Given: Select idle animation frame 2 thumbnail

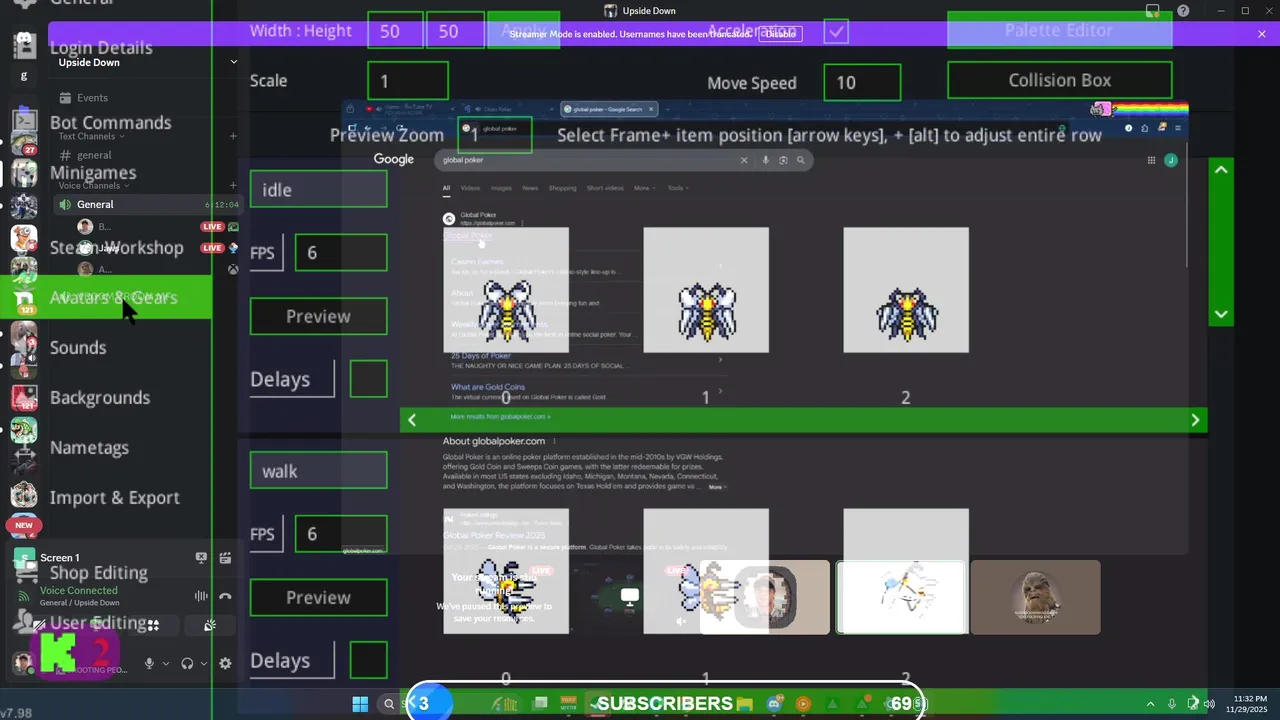Looking at the screenshot, I should [x=906, y=290].
